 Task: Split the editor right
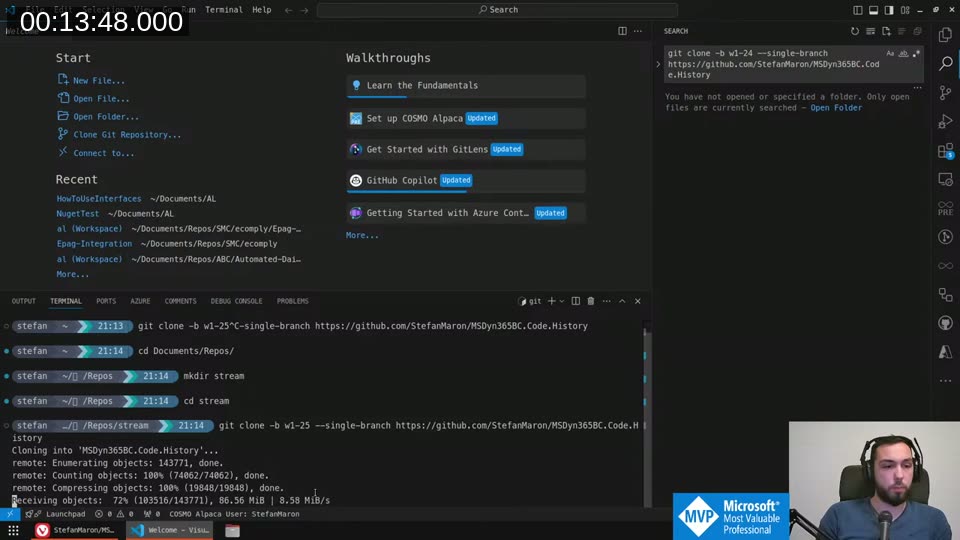[622, 31]
